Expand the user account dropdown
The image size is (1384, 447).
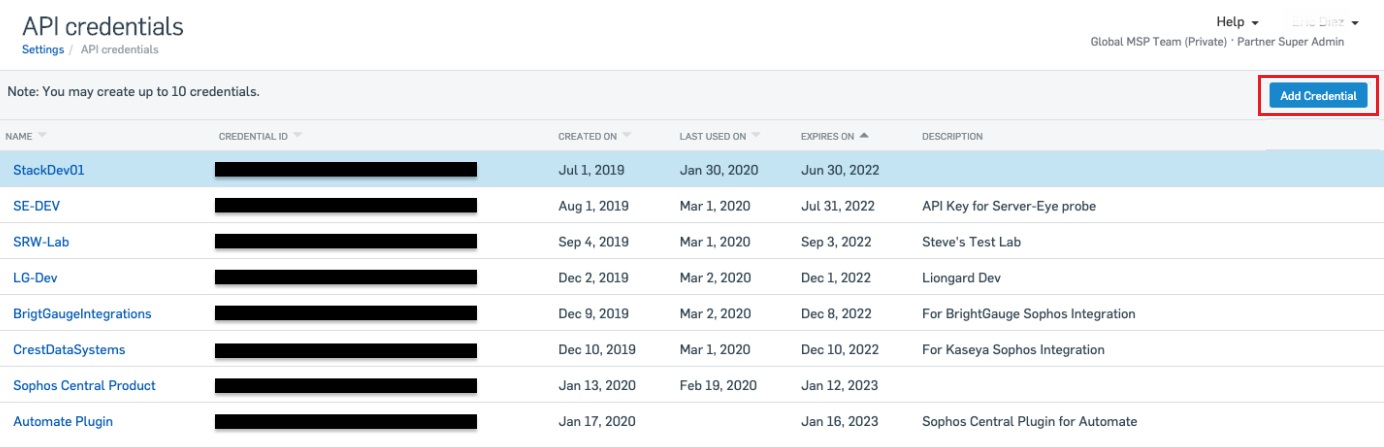pyautogui.click(x=1354, y=22)
